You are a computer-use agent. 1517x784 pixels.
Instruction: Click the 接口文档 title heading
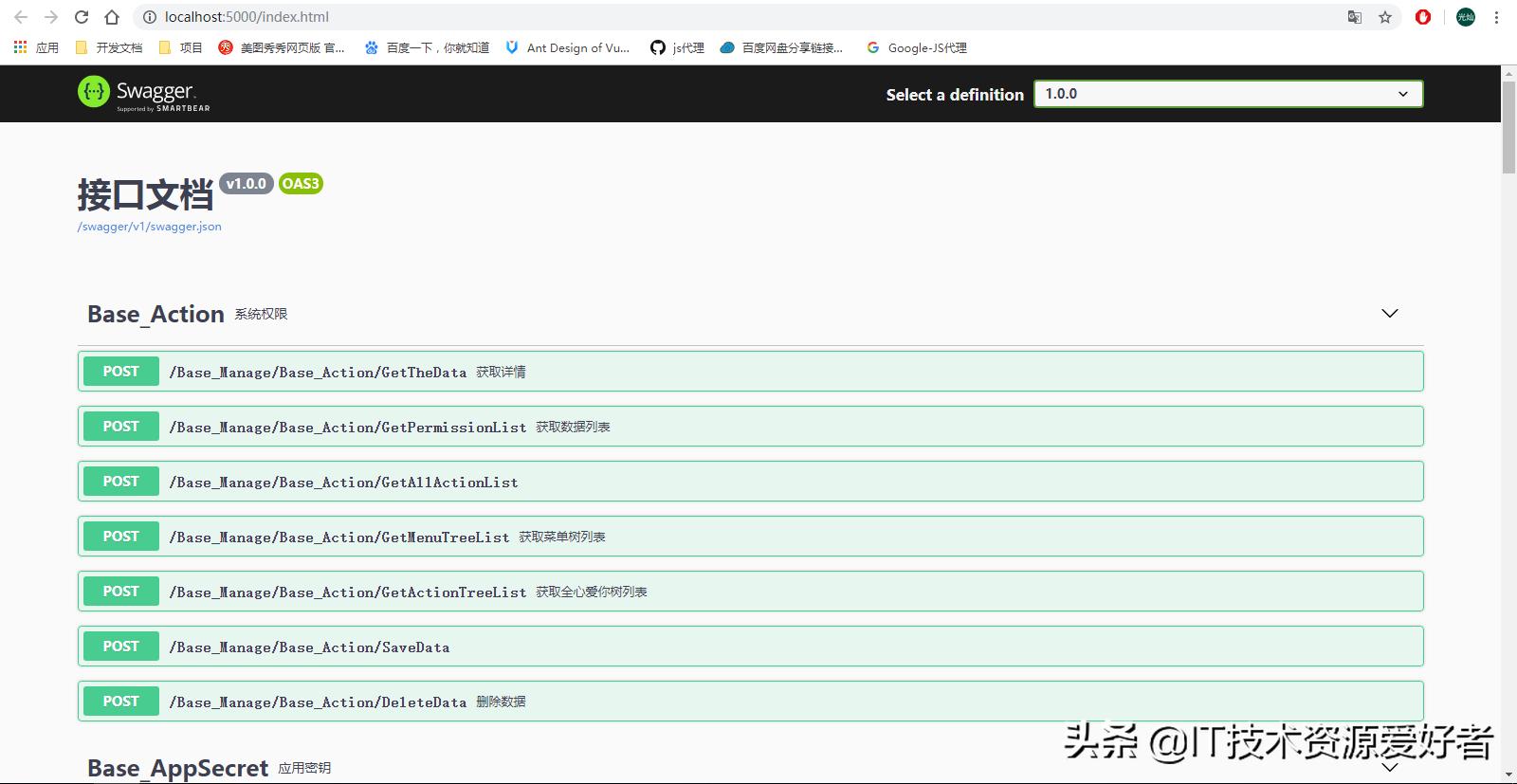point(145,194)
